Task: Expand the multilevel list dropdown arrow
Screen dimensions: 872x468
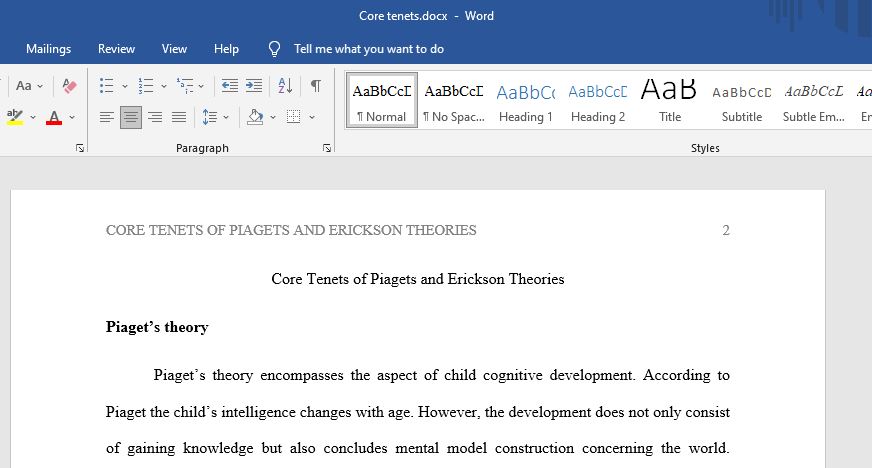Action: pos(201,86)
